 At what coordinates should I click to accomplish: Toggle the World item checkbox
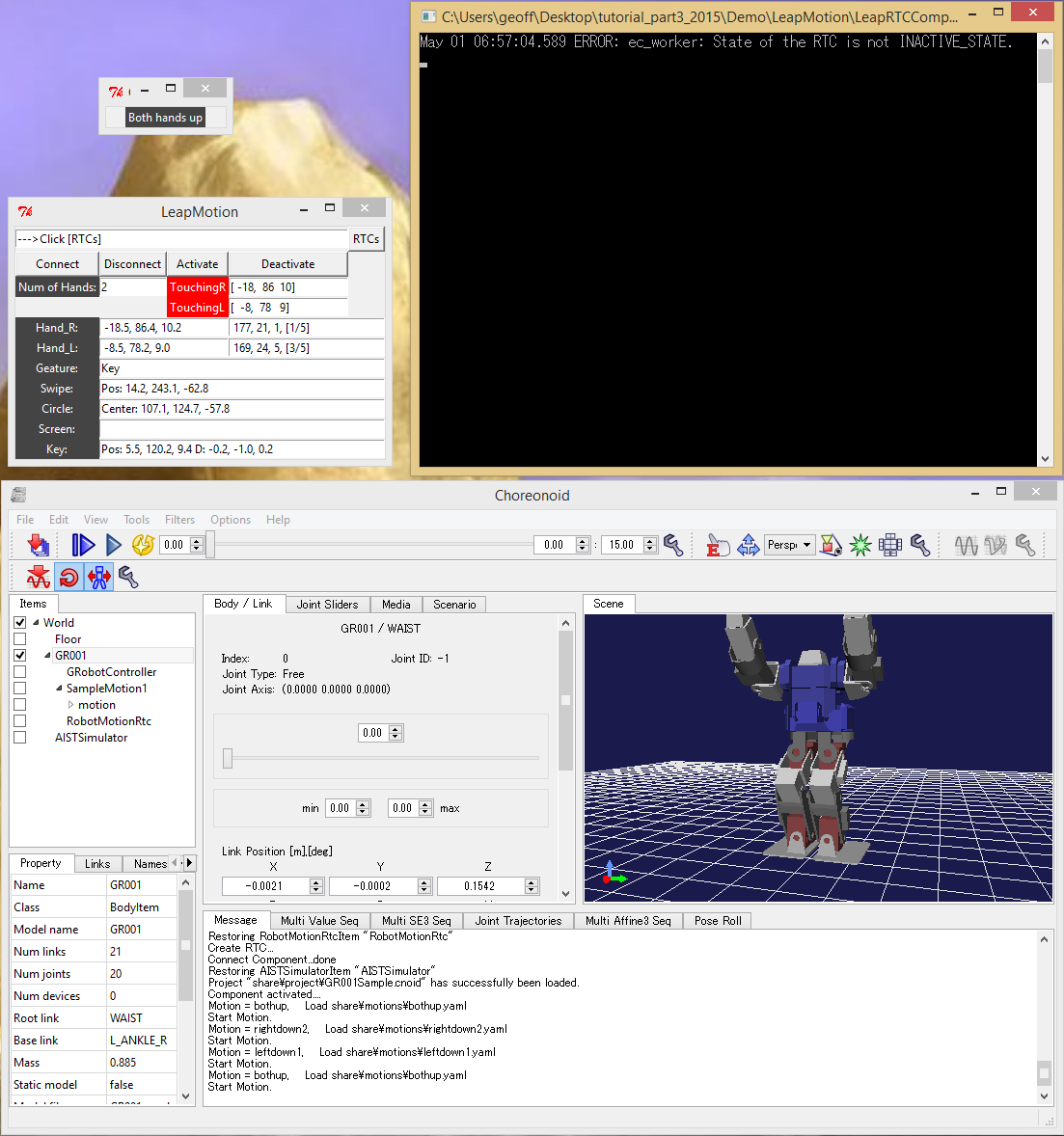coord(20,622)
